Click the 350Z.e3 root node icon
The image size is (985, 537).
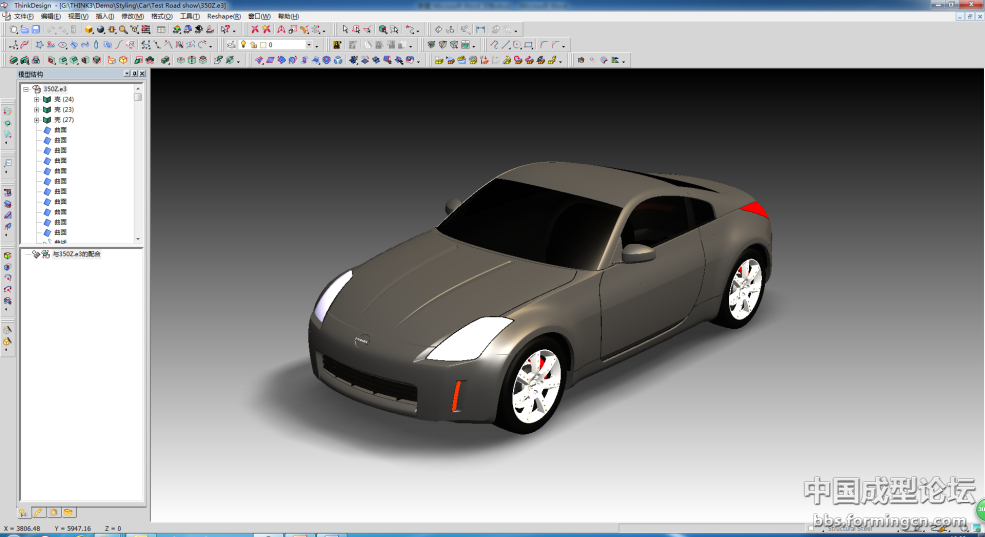36,89
